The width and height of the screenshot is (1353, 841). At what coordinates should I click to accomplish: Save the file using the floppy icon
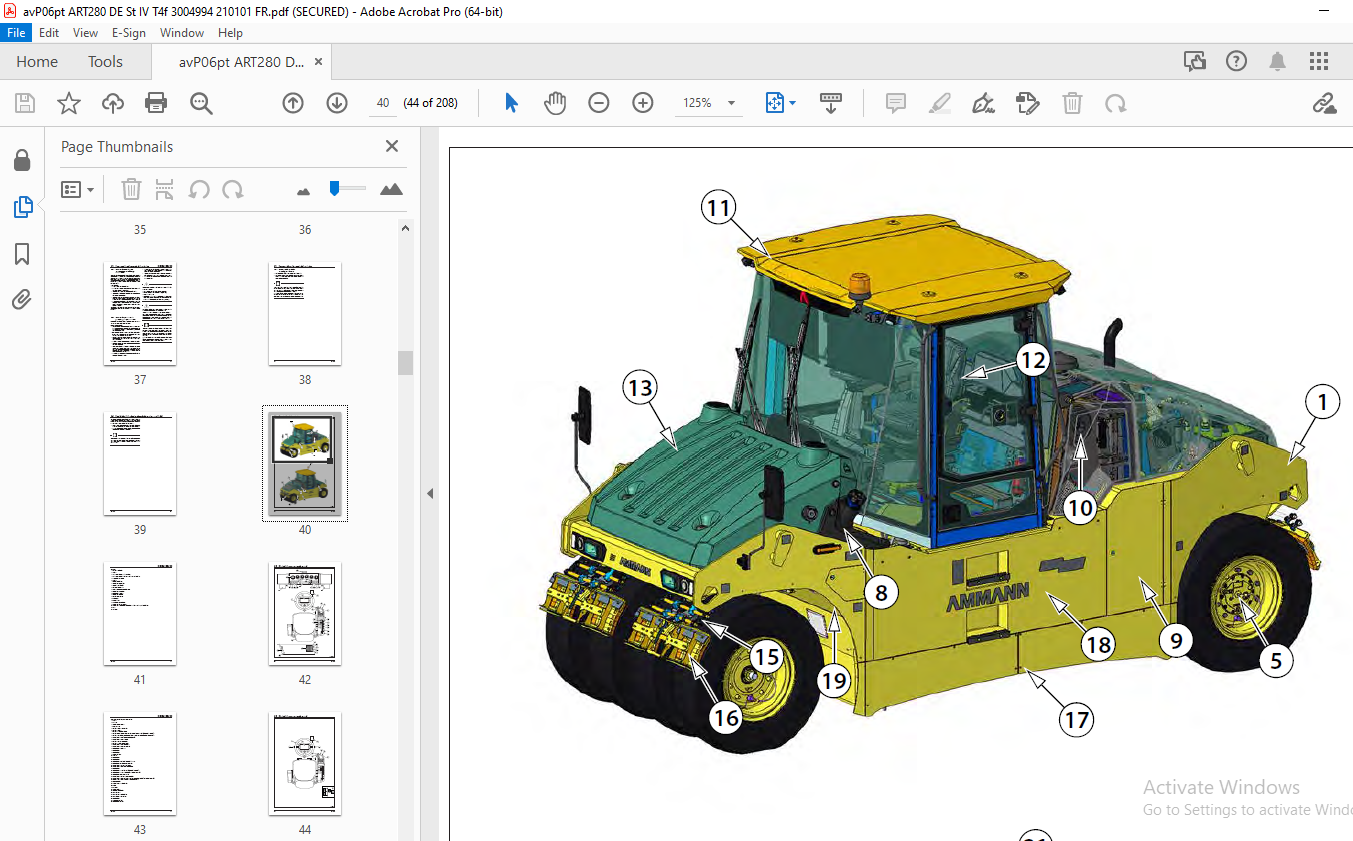[x=25, y=103]
